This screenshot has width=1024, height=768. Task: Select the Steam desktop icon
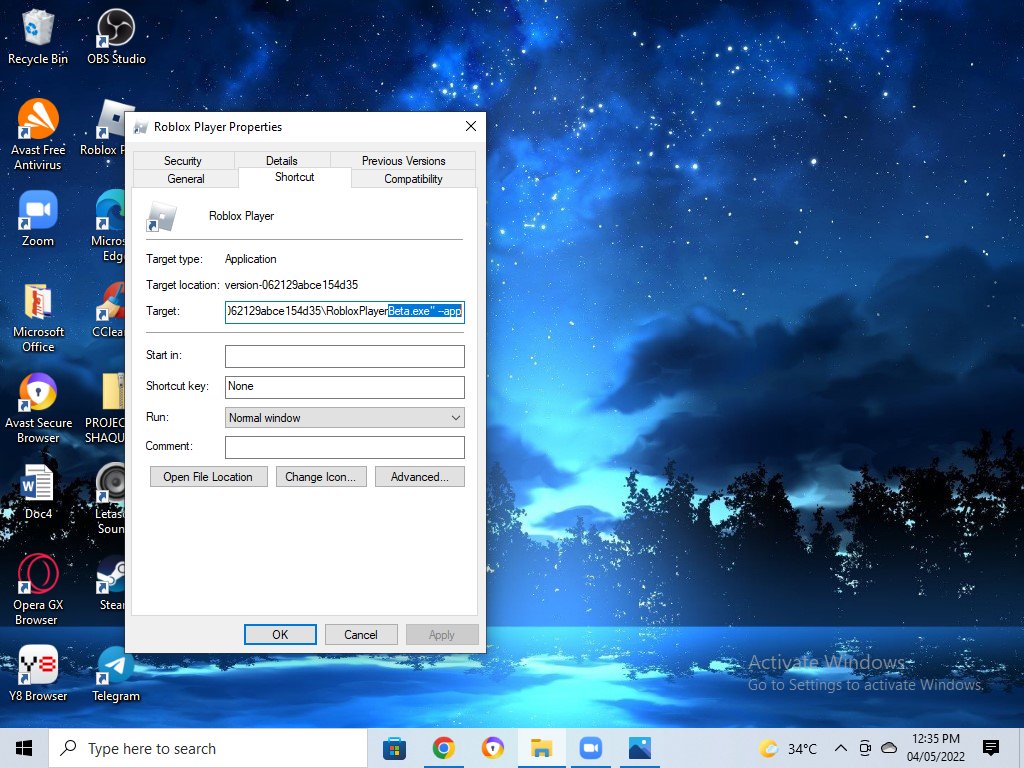111,583
